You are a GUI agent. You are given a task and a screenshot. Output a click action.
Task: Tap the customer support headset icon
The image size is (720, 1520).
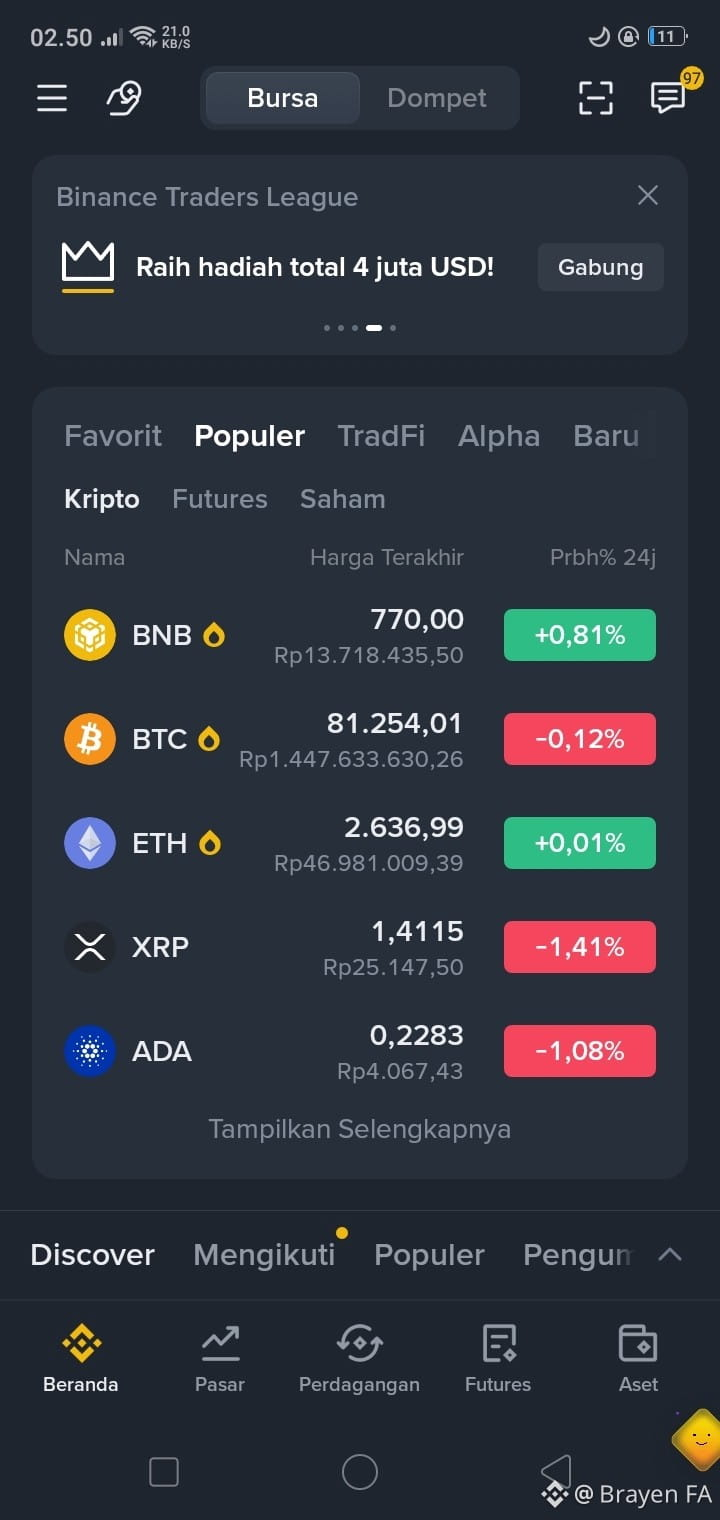(125, 98)
